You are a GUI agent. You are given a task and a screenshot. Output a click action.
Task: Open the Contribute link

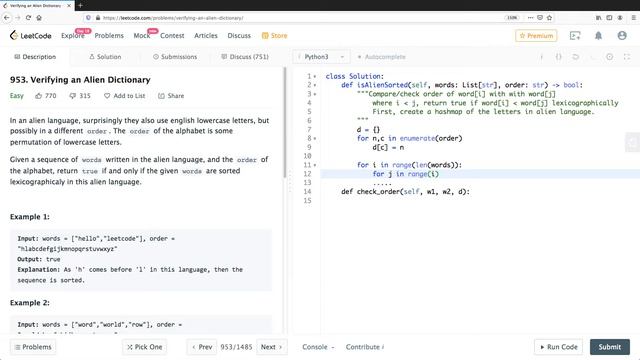click(x=364, y=347)
